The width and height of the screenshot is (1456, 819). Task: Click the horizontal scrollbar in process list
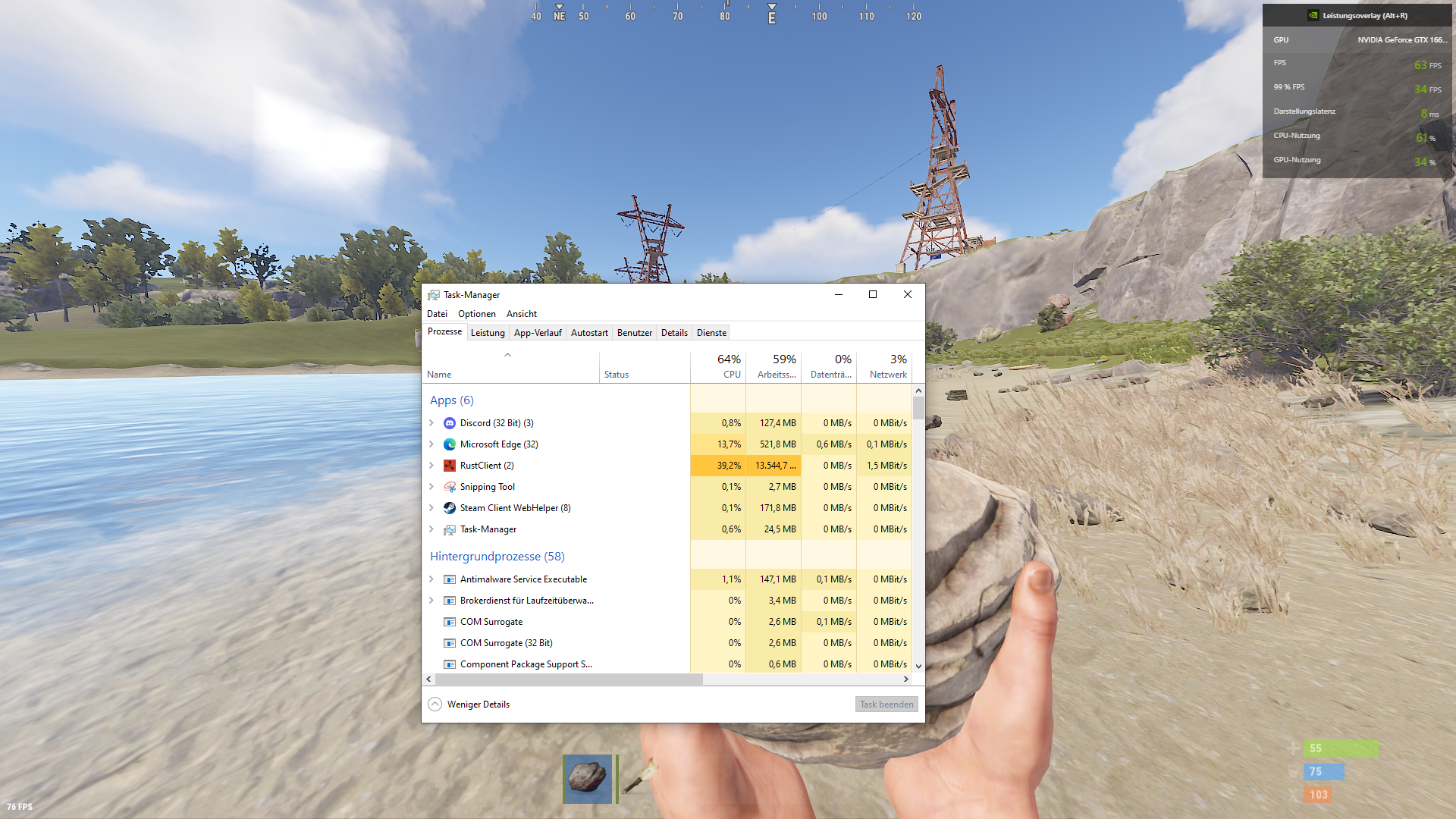pos(569,679)
